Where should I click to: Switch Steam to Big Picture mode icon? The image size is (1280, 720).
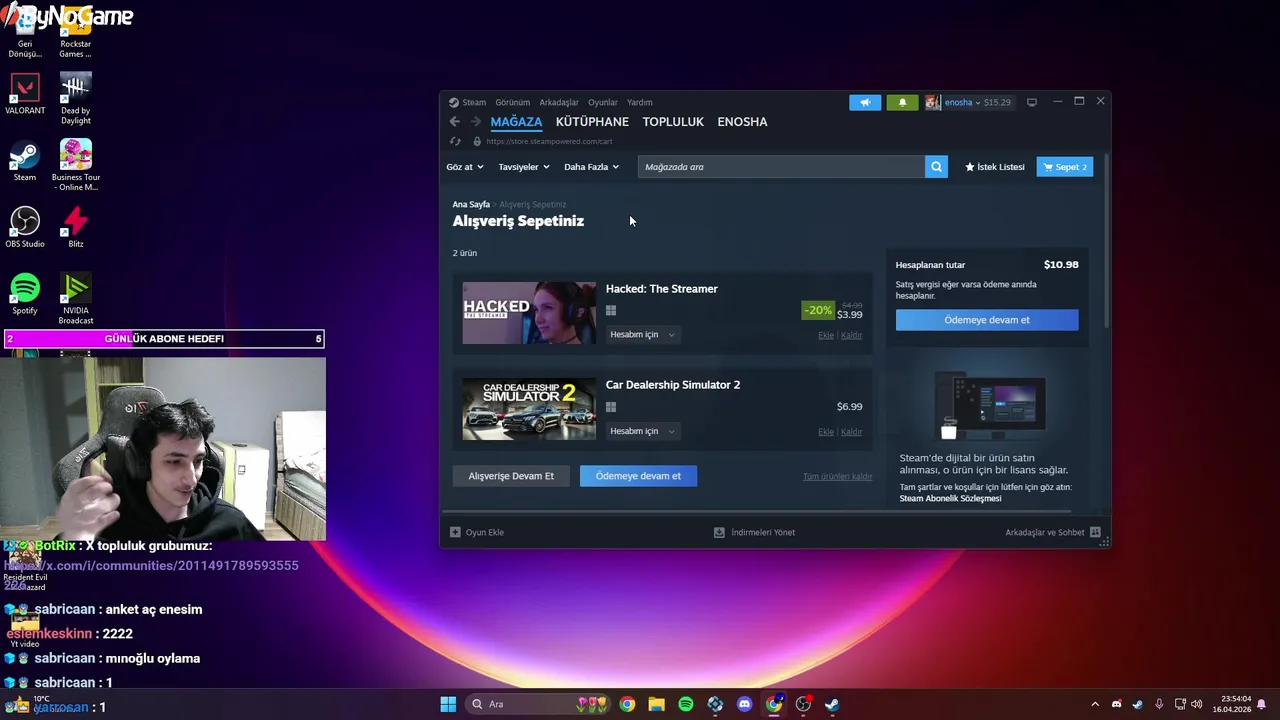1032,102
